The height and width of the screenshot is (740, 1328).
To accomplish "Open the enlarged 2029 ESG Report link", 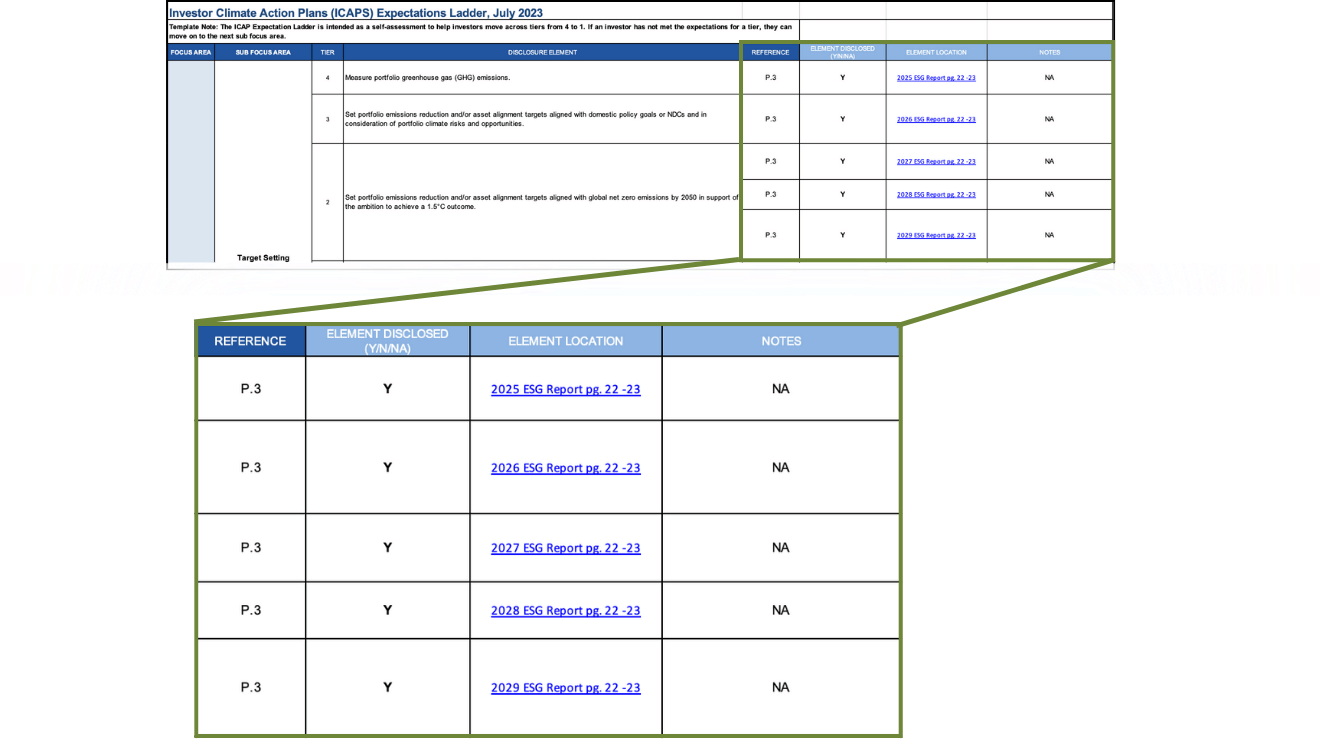I will pyautogui.click(x=565, y=687).
